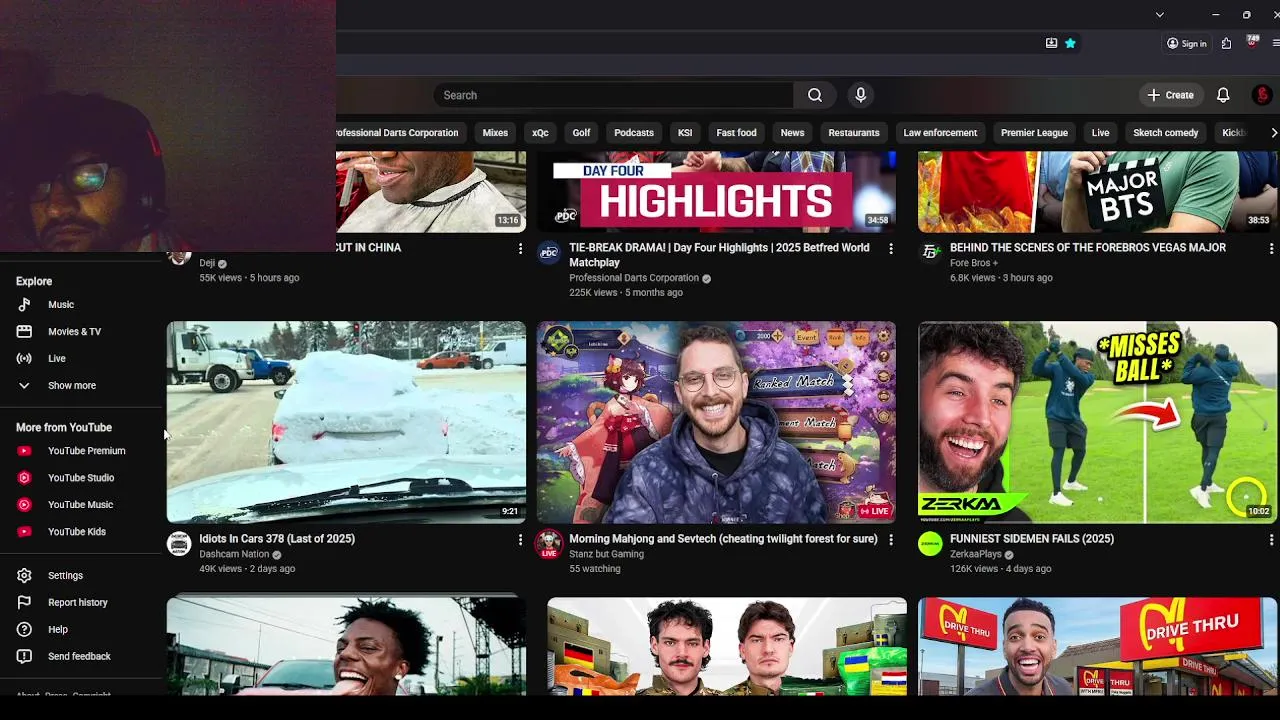Open options menu for ForeBros Vegas Major video
This screenshot has height=720, width=1280.
(1271, 249)
